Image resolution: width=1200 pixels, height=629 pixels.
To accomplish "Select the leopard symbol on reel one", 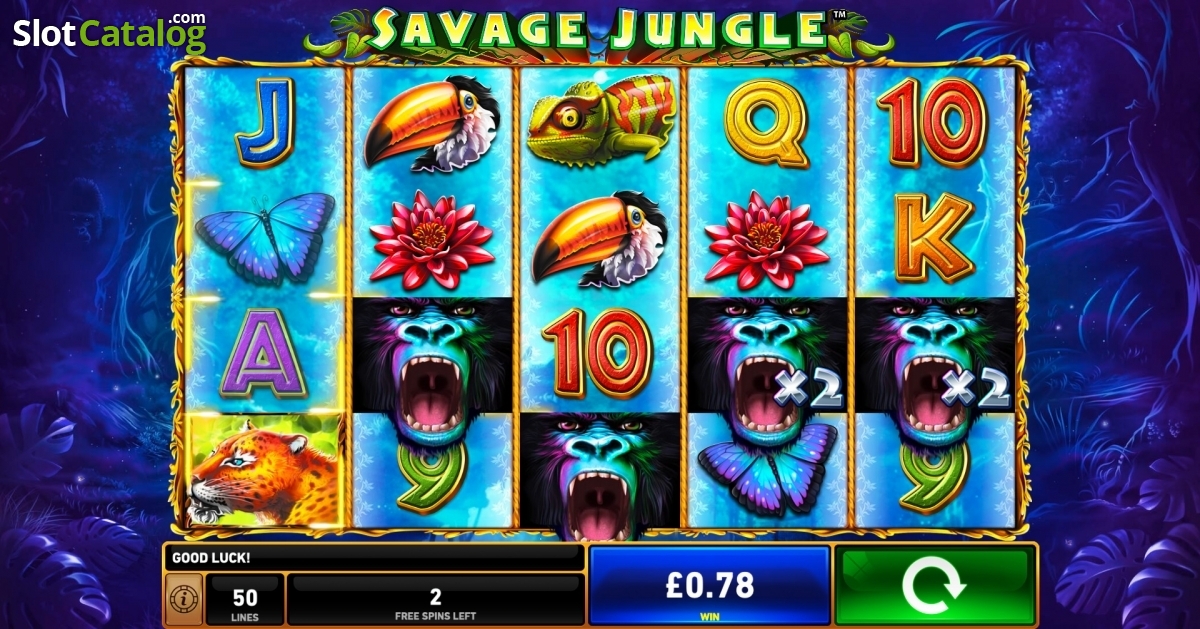I will [x=265, y=470].
